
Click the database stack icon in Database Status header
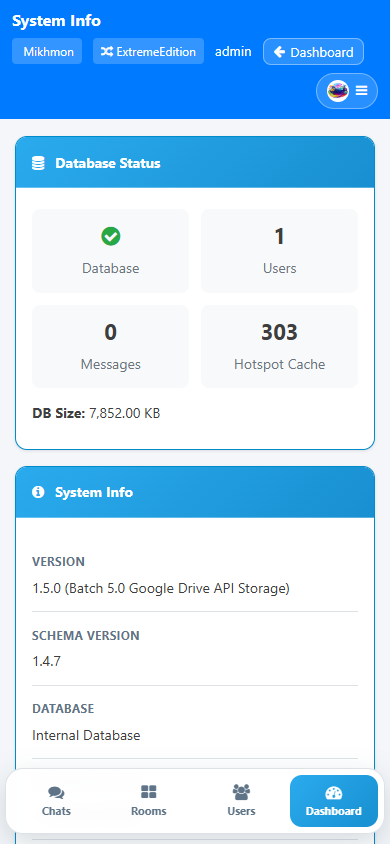coord(38,163)
